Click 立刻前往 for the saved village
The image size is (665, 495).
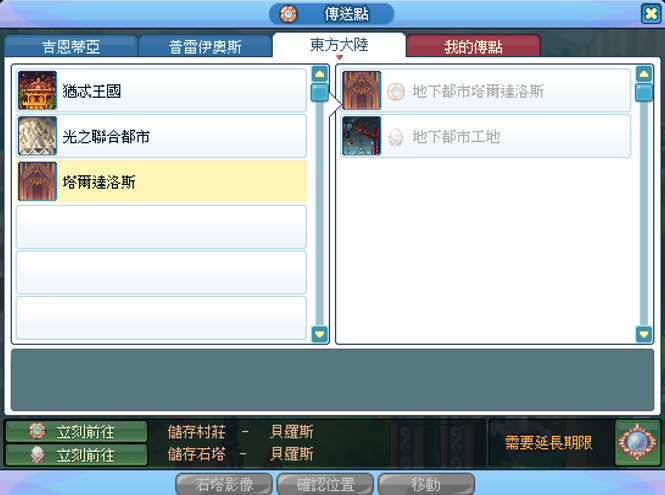(x=76, y=432)
